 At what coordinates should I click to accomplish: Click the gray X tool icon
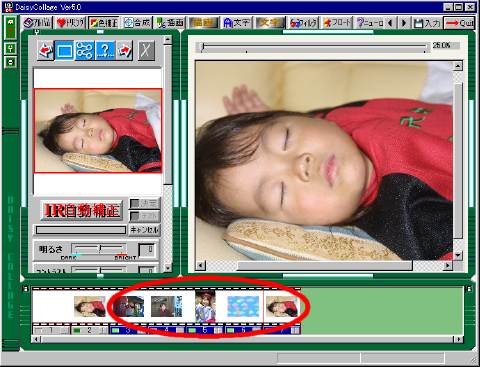click(146, 51)
